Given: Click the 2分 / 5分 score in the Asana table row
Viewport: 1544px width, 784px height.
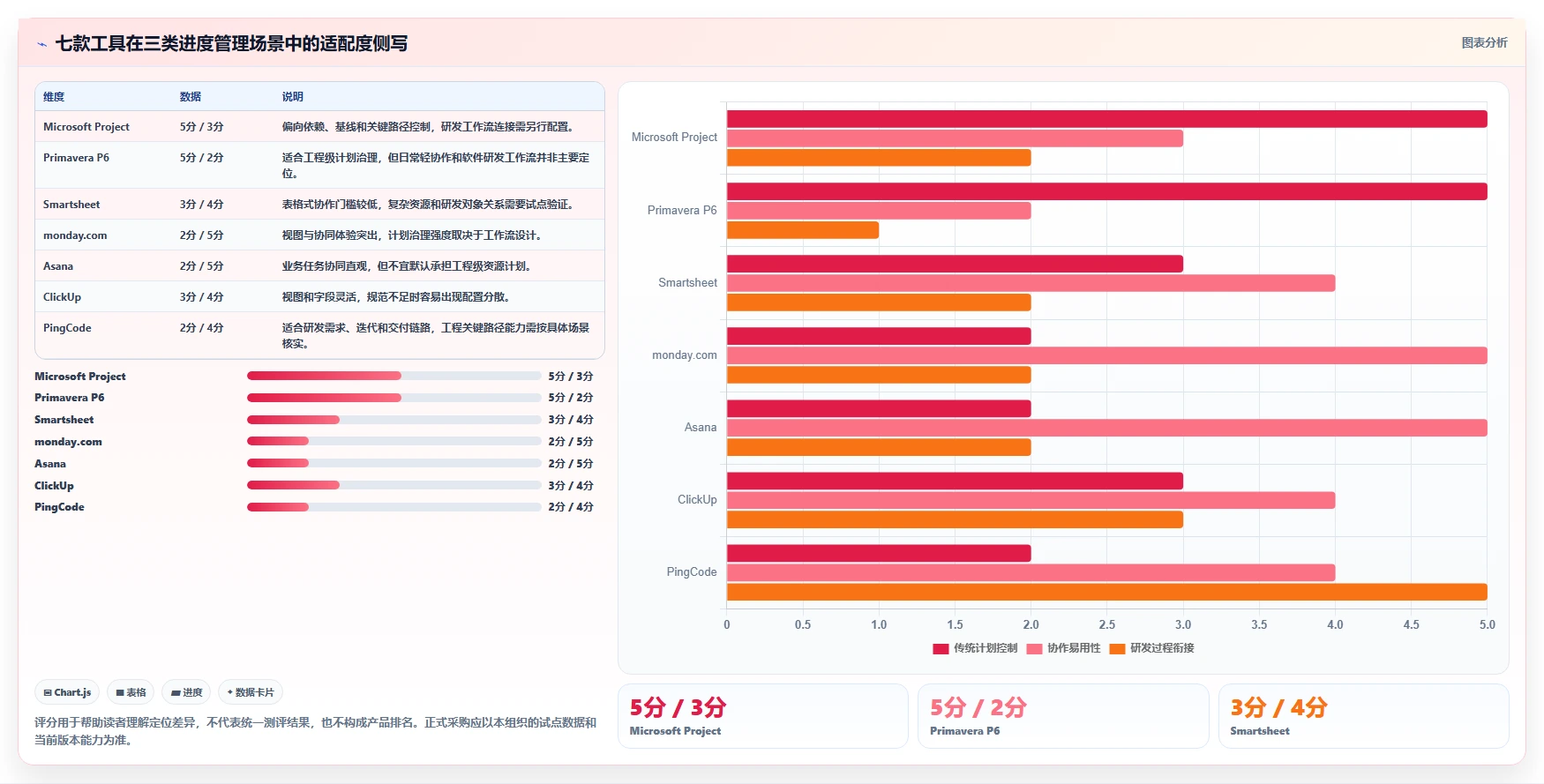Looking at the screenshot, I should tap(202, 266).
